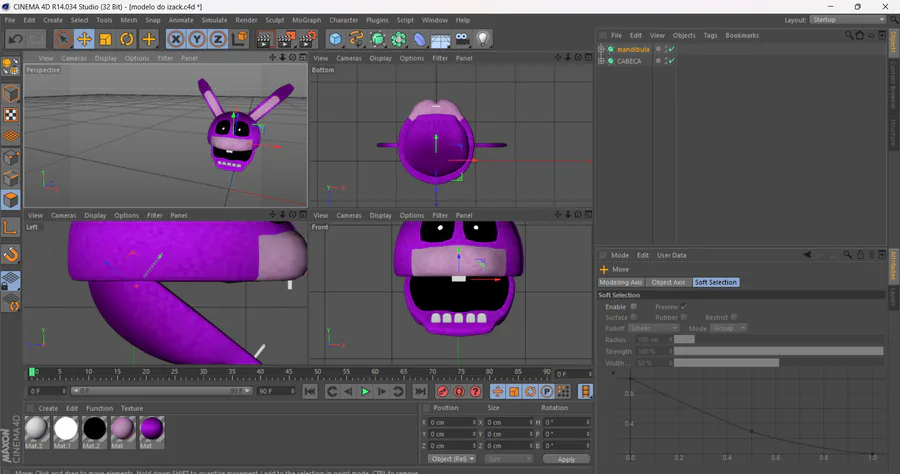Select the CABECA object row
Screen dimensions: 900x474
click(629, 61)
